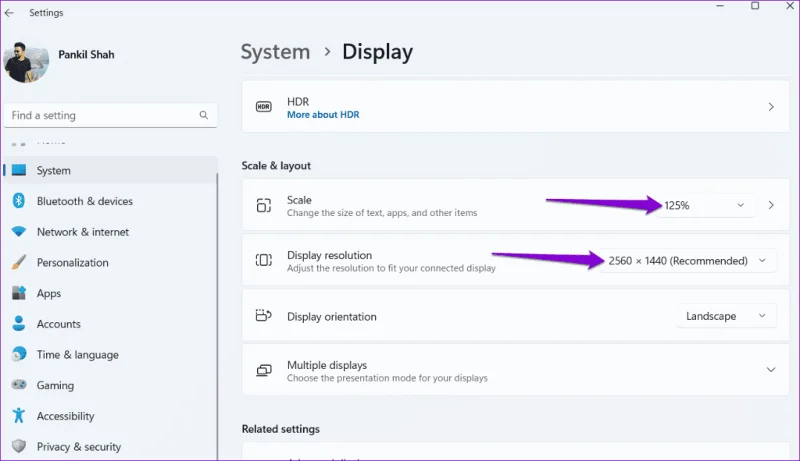800x461 pixels.
Task: Open Personalization settings
Action: coord(110,262)
